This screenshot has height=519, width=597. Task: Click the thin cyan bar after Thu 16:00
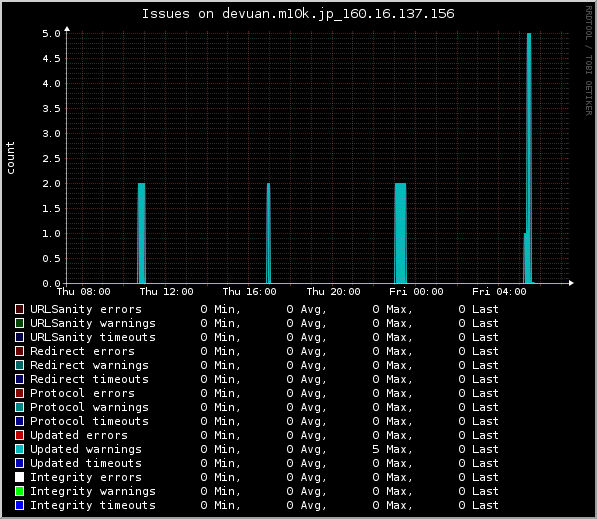tap(268, 233)
